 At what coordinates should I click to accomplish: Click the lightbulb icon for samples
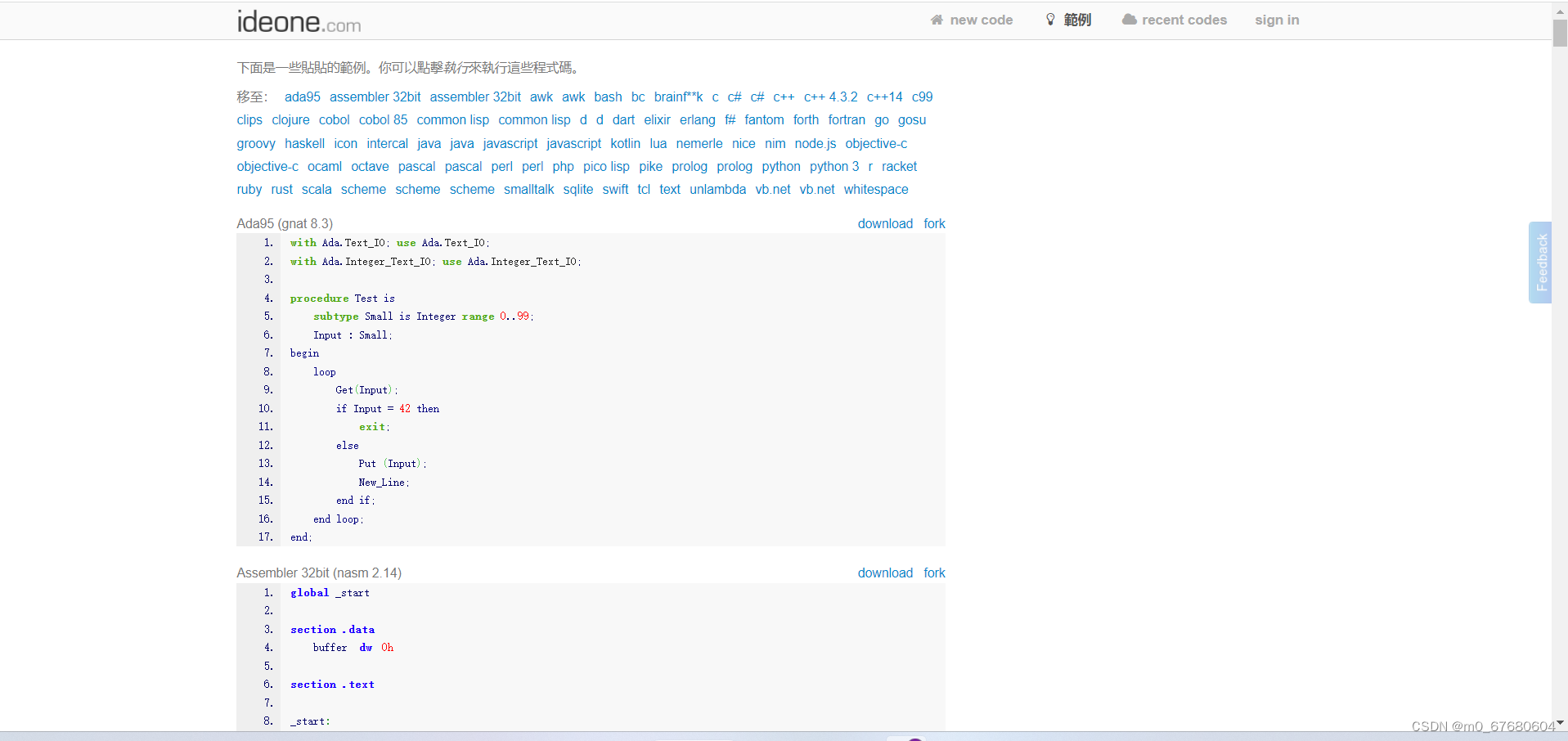1050,20
